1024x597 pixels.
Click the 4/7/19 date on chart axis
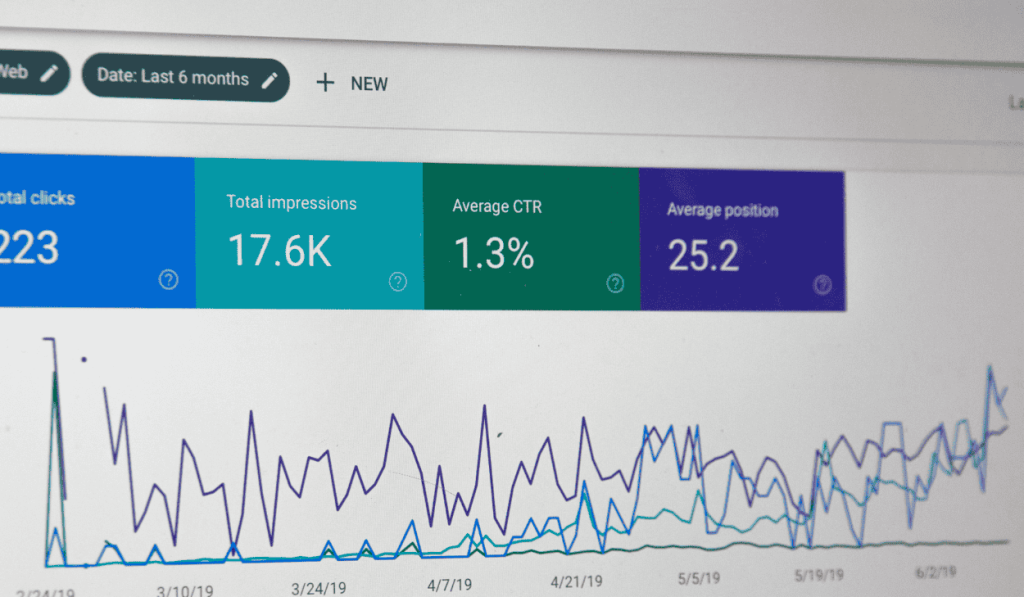pos(450,583)
